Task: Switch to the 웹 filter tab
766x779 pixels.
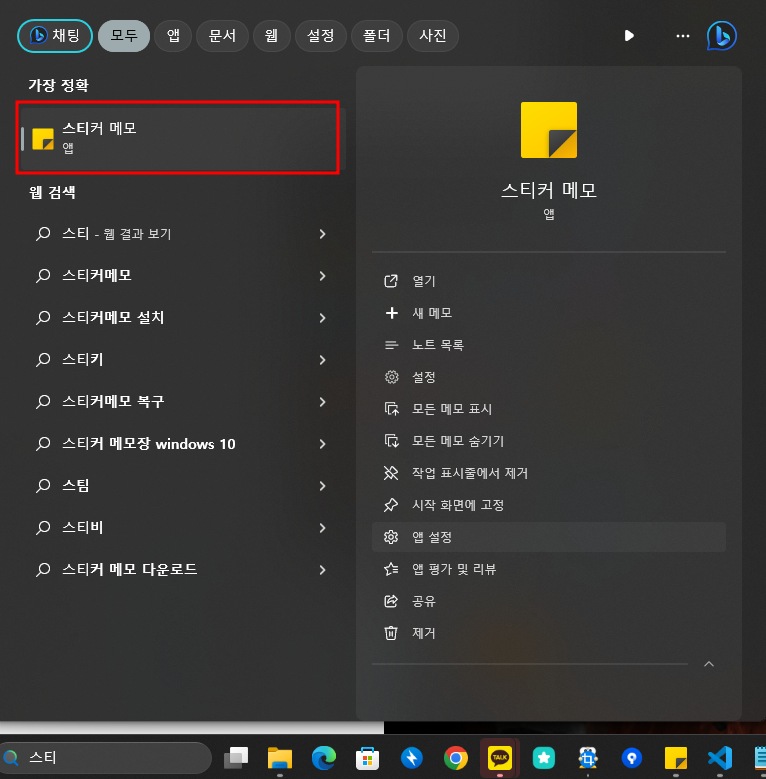Action: point(271,36)
